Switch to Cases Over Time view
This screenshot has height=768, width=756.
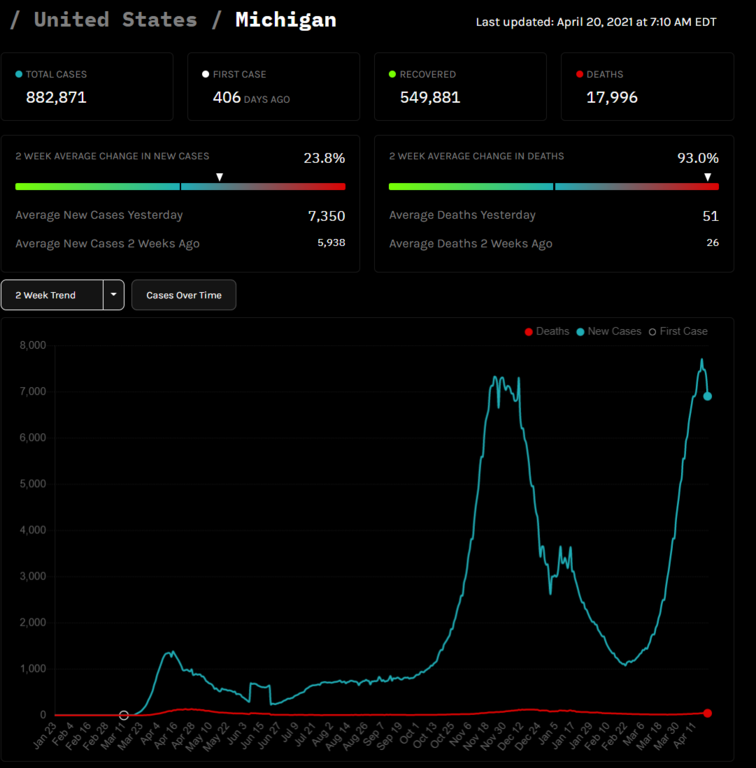pos(184,295)
